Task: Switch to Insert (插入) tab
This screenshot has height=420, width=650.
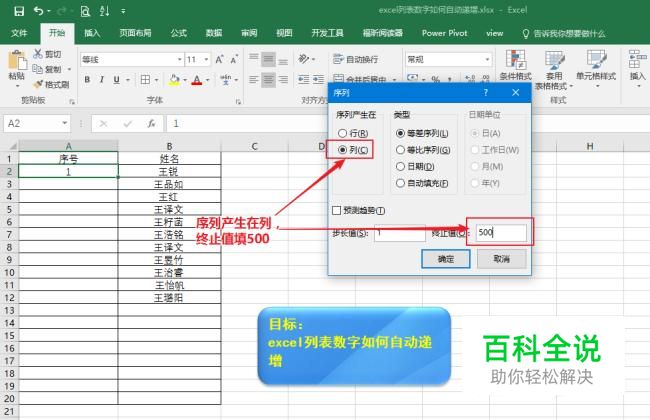Action: pos(92,33)
